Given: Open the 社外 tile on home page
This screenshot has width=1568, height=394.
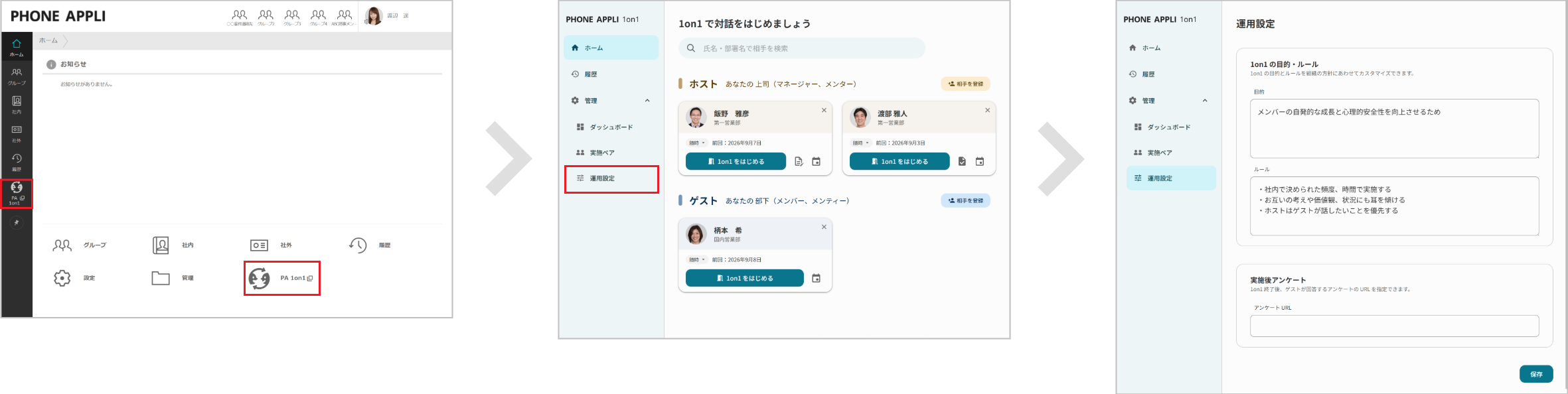Looking at the screenshot, I should [x=272, y=245].
